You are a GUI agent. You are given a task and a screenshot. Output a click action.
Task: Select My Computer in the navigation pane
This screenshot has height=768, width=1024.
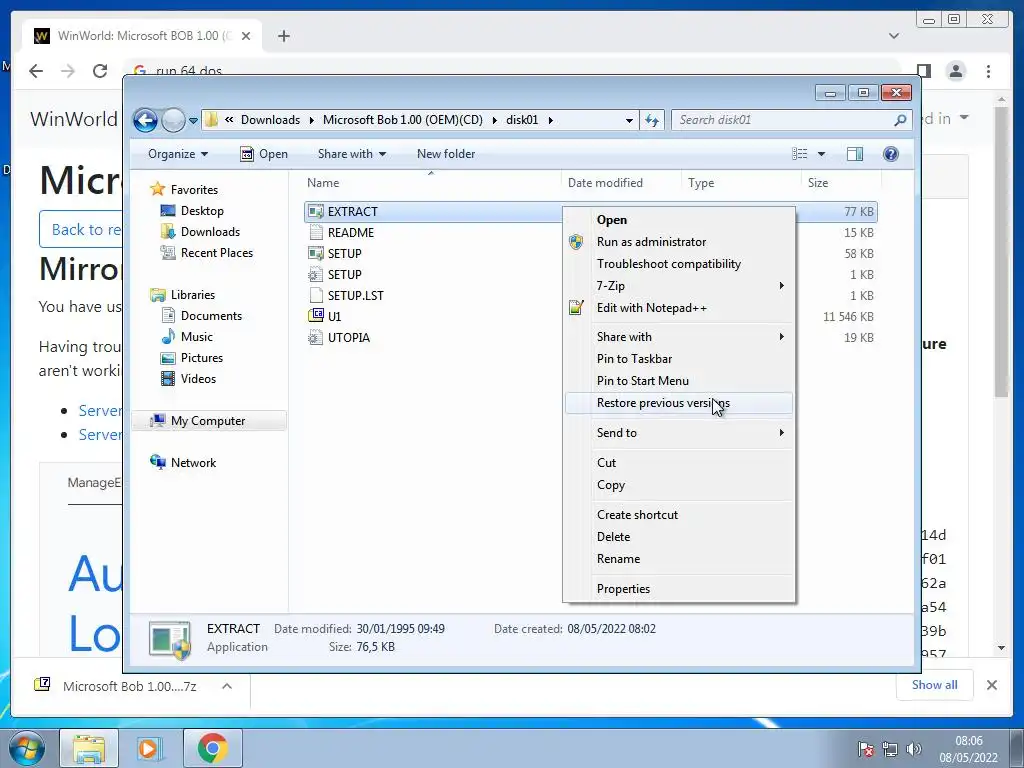click(208, 421)
